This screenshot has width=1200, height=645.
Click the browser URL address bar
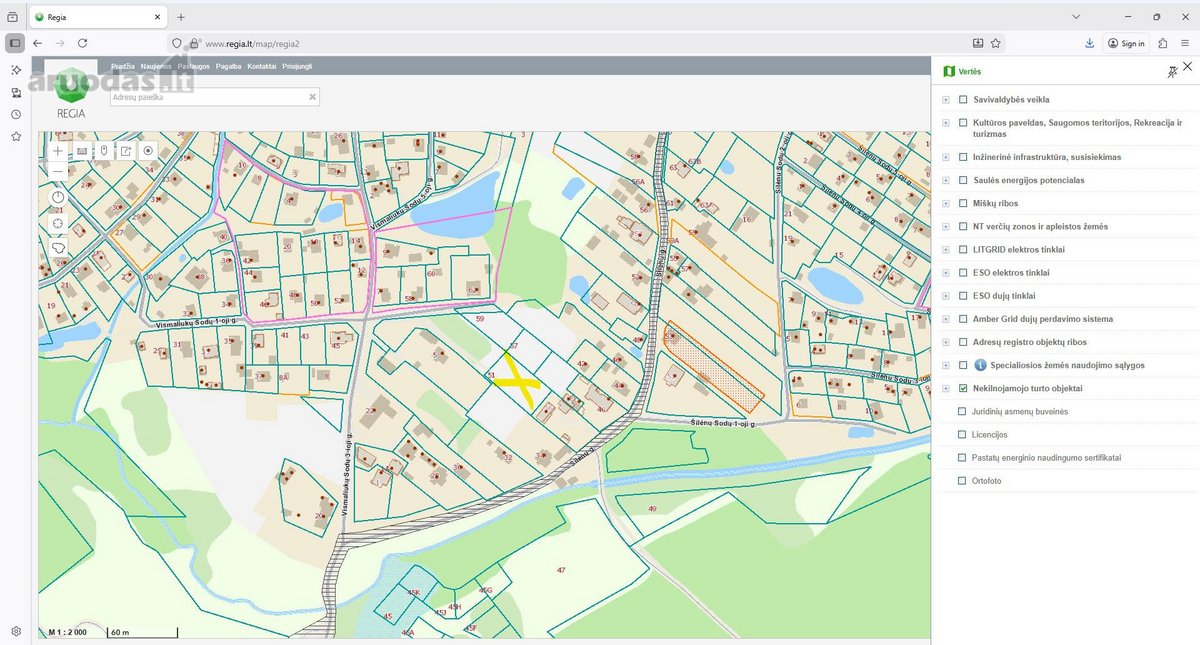pyautogui.click(x=585, y=43)
